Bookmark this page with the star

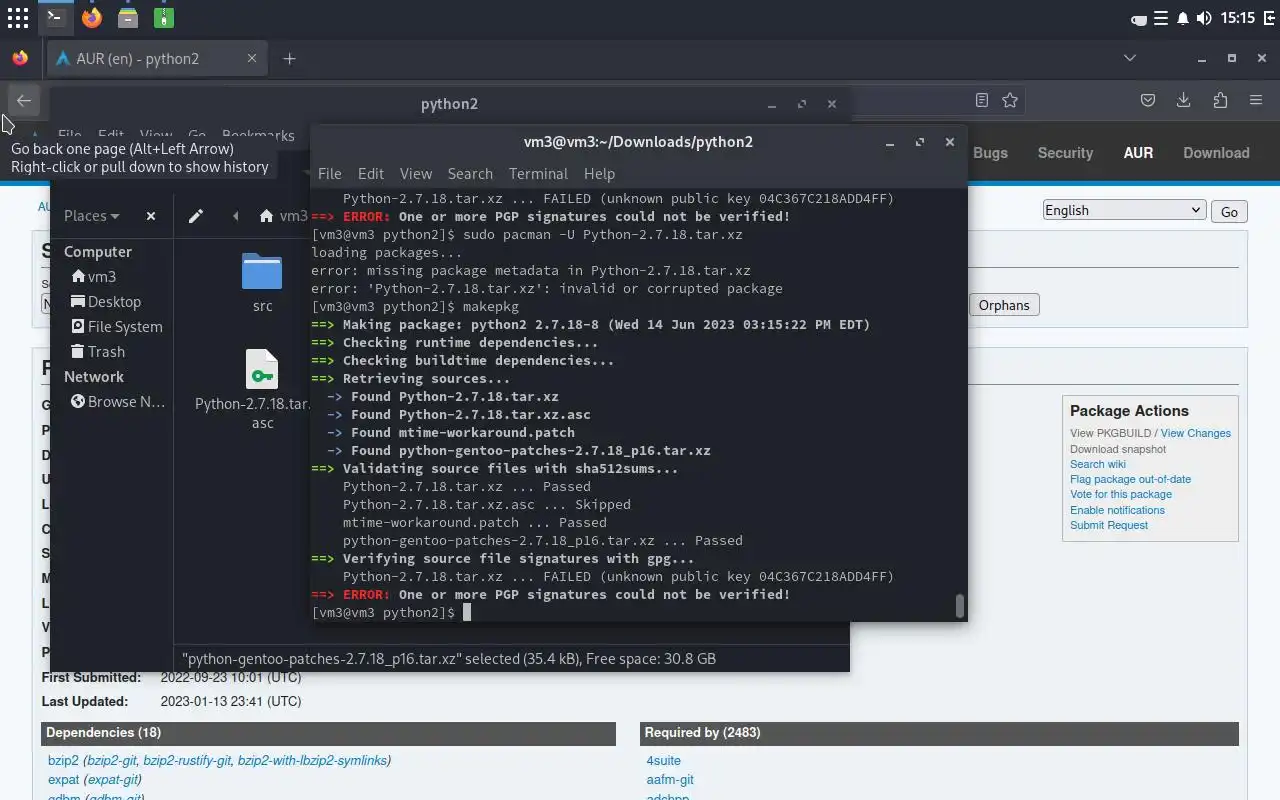tap(1010, 100)
